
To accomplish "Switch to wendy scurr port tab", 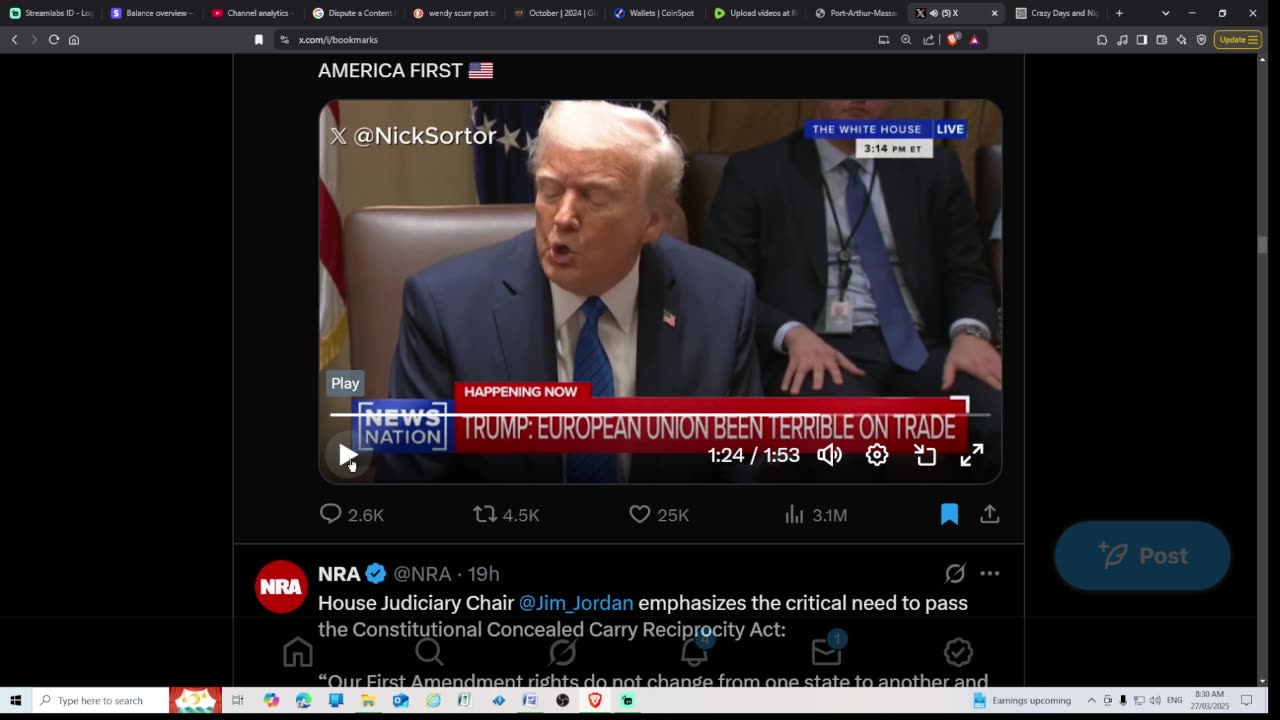I will 455,13.
